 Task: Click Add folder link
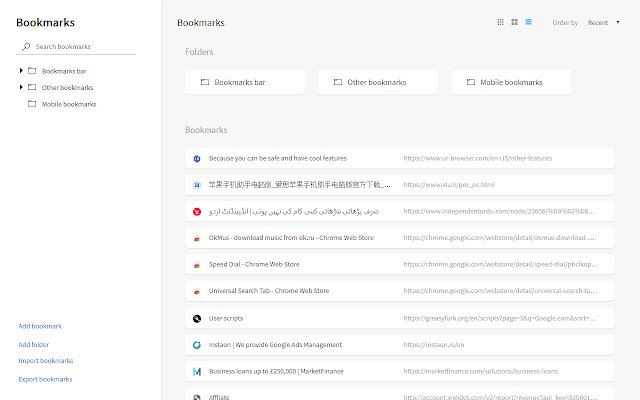[x=33, y=344]
